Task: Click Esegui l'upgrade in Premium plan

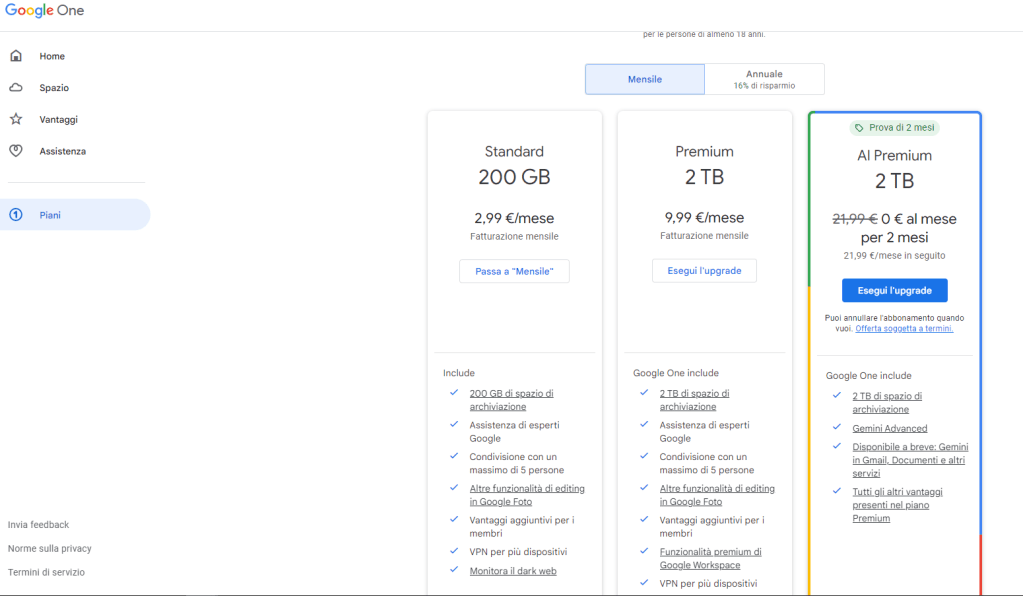Action: (x=704, y=271)
